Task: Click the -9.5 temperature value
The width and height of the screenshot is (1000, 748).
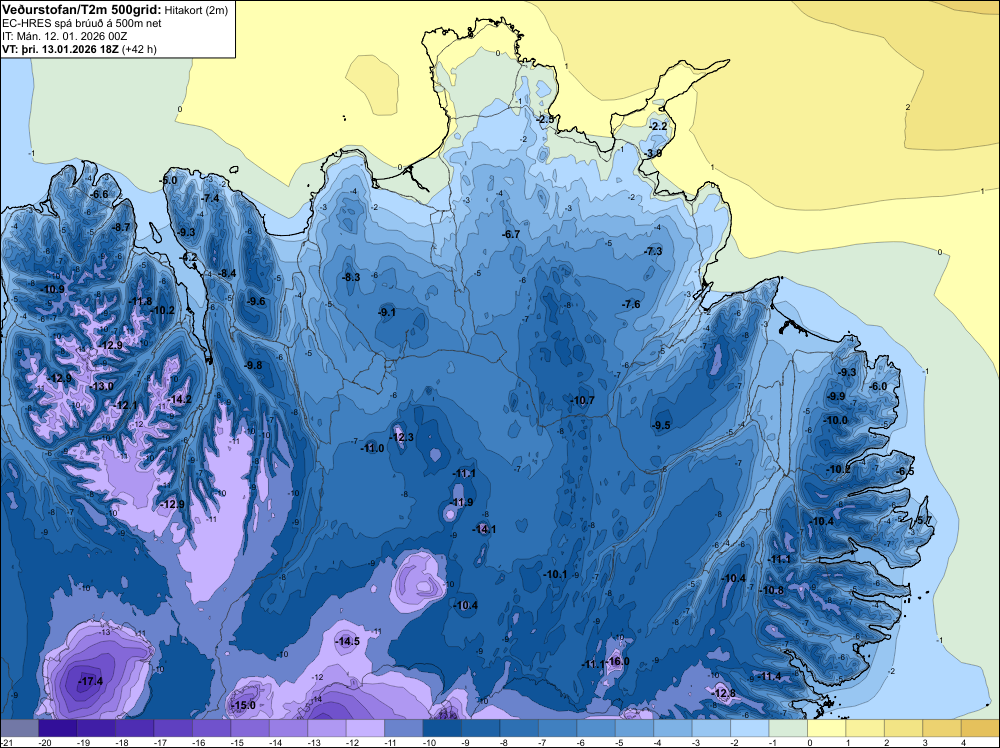Action: pyautogui.click(x=661, y=425)
